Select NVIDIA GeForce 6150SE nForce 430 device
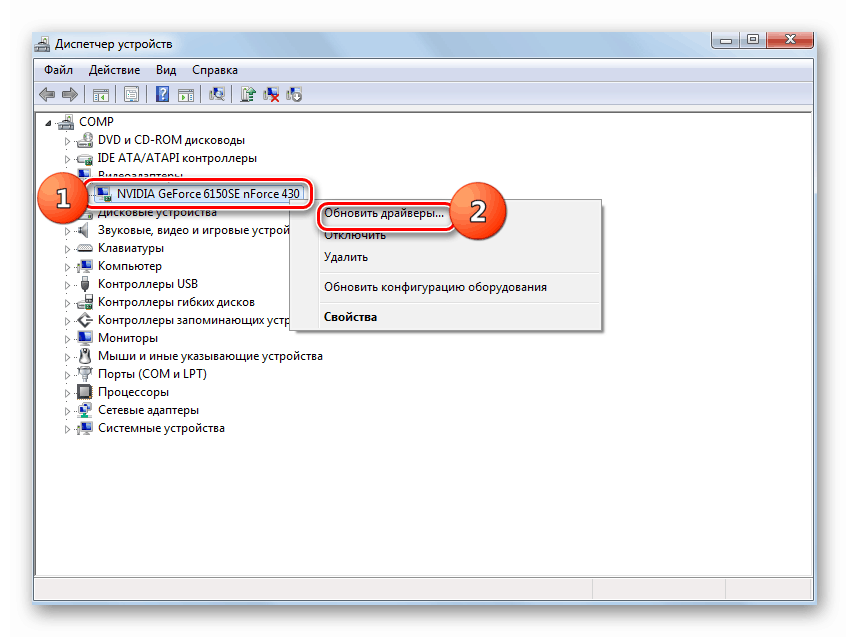 click(x=208, y=193)
